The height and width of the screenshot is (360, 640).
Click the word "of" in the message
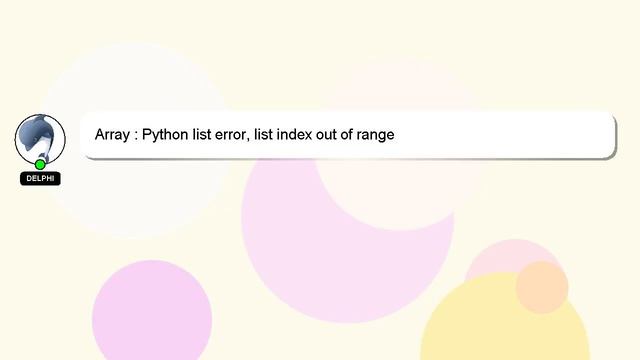347,135
